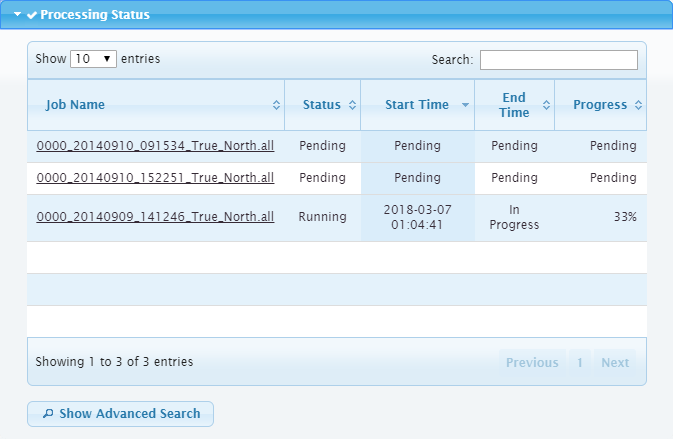Click the Status column sort icon
673x439 pixels.
(351, 105)
